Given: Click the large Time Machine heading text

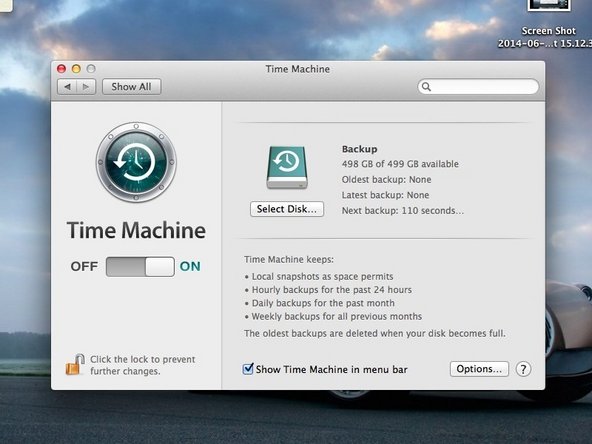Looking at the screenshot, I should [136, 230].
